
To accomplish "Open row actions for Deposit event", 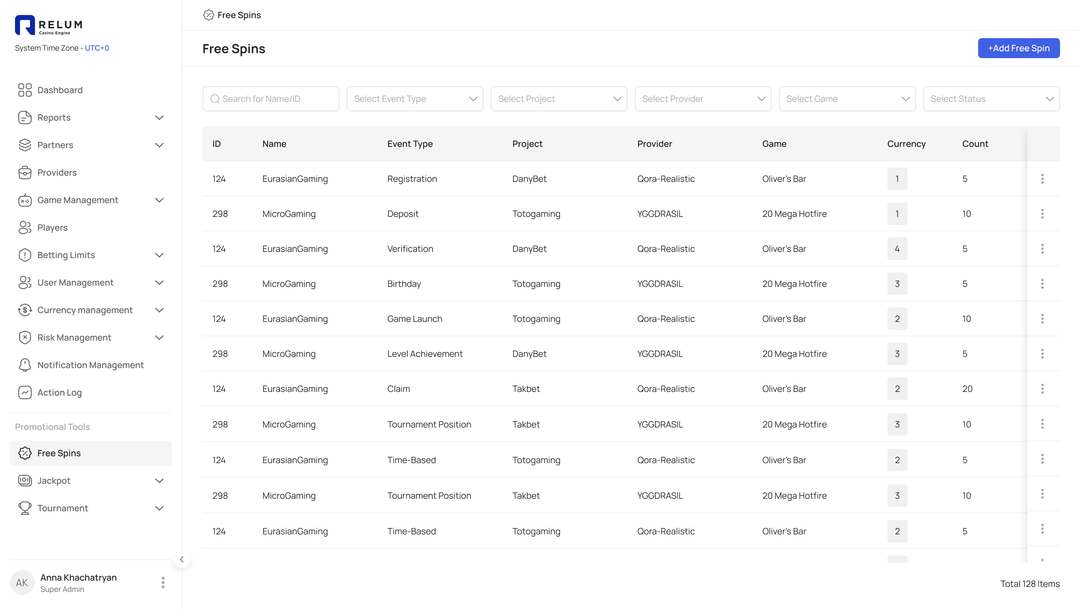I will tap(1042, 214).
